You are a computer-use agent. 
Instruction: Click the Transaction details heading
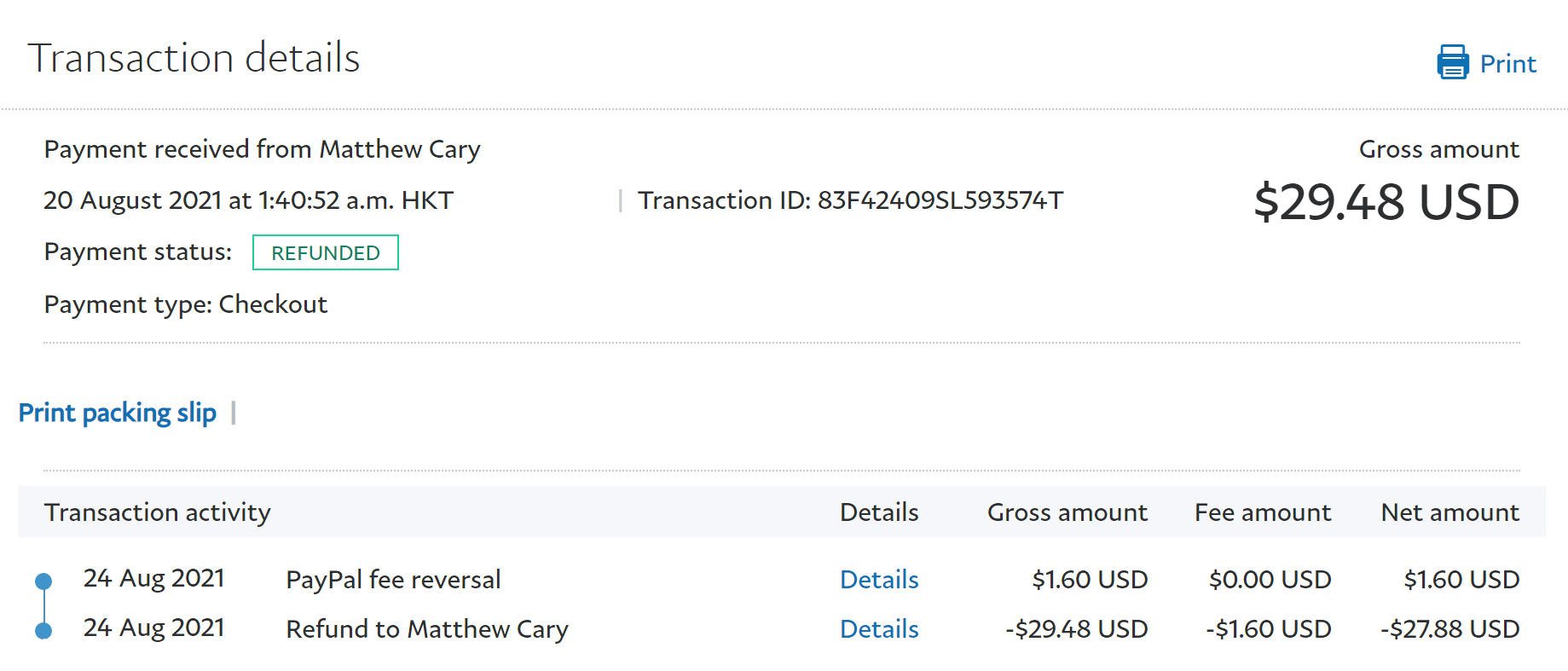pos(194,58)
